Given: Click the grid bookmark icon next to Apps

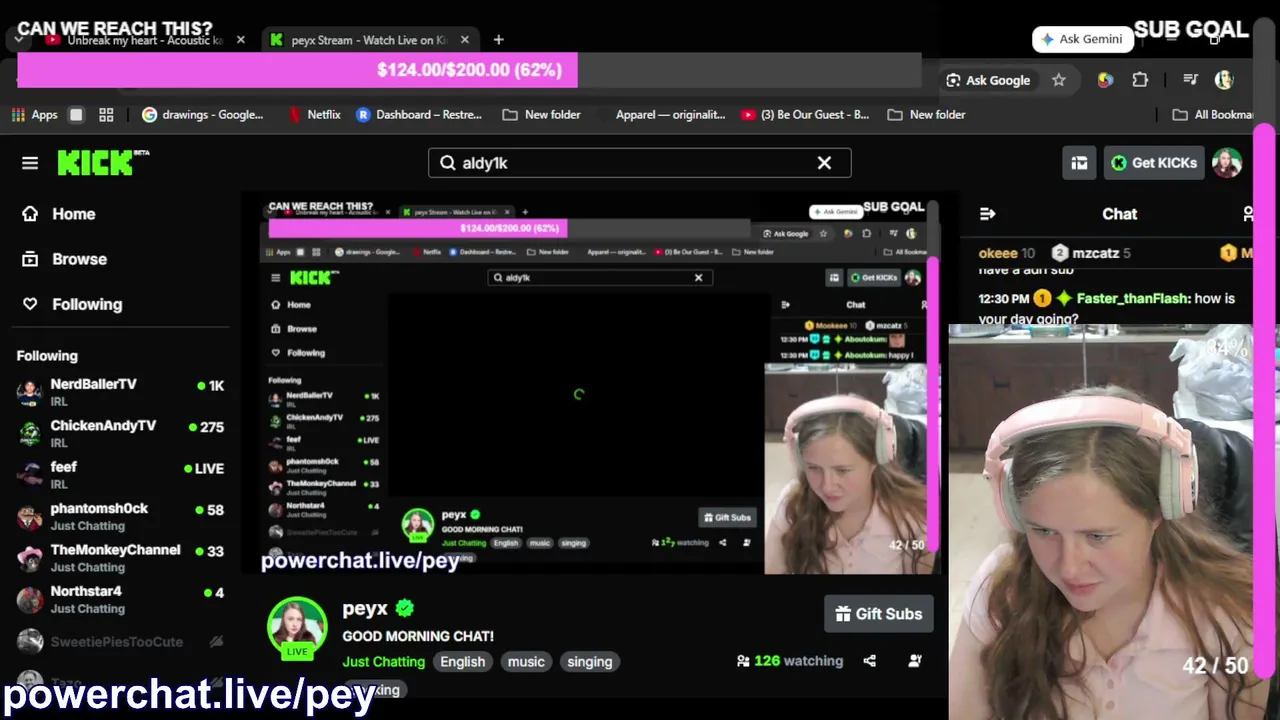Looking at the screenshot, I should [107, 115].
